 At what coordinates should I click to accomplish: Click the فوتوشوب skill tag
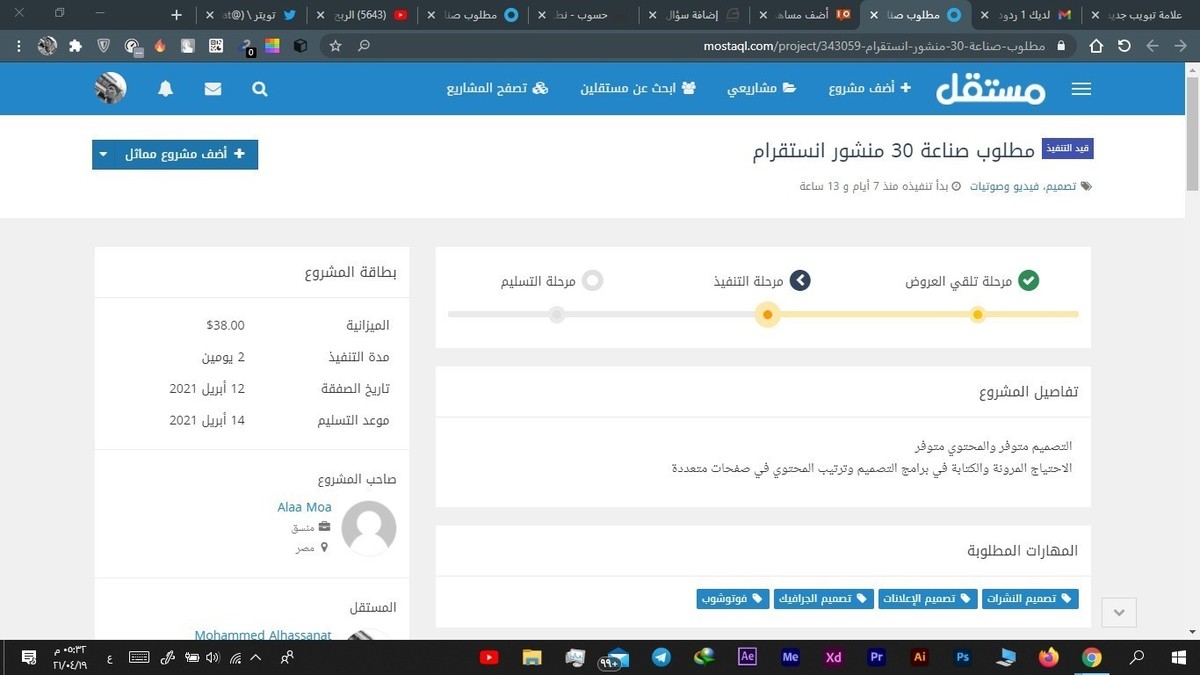click(x=732, y=599)
